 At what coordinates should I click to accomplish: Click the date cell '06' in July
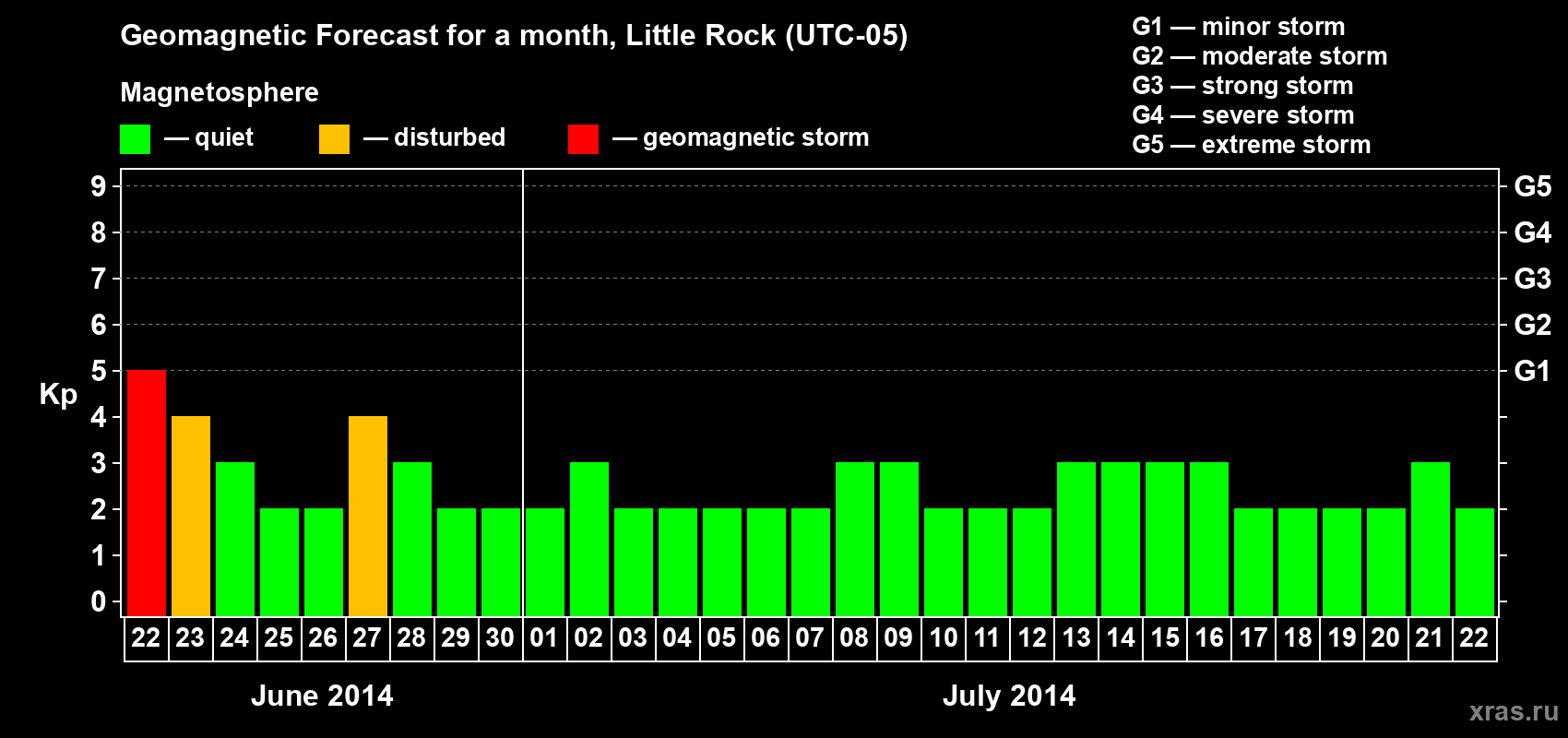pyautogui.click(x=766, y=638)
